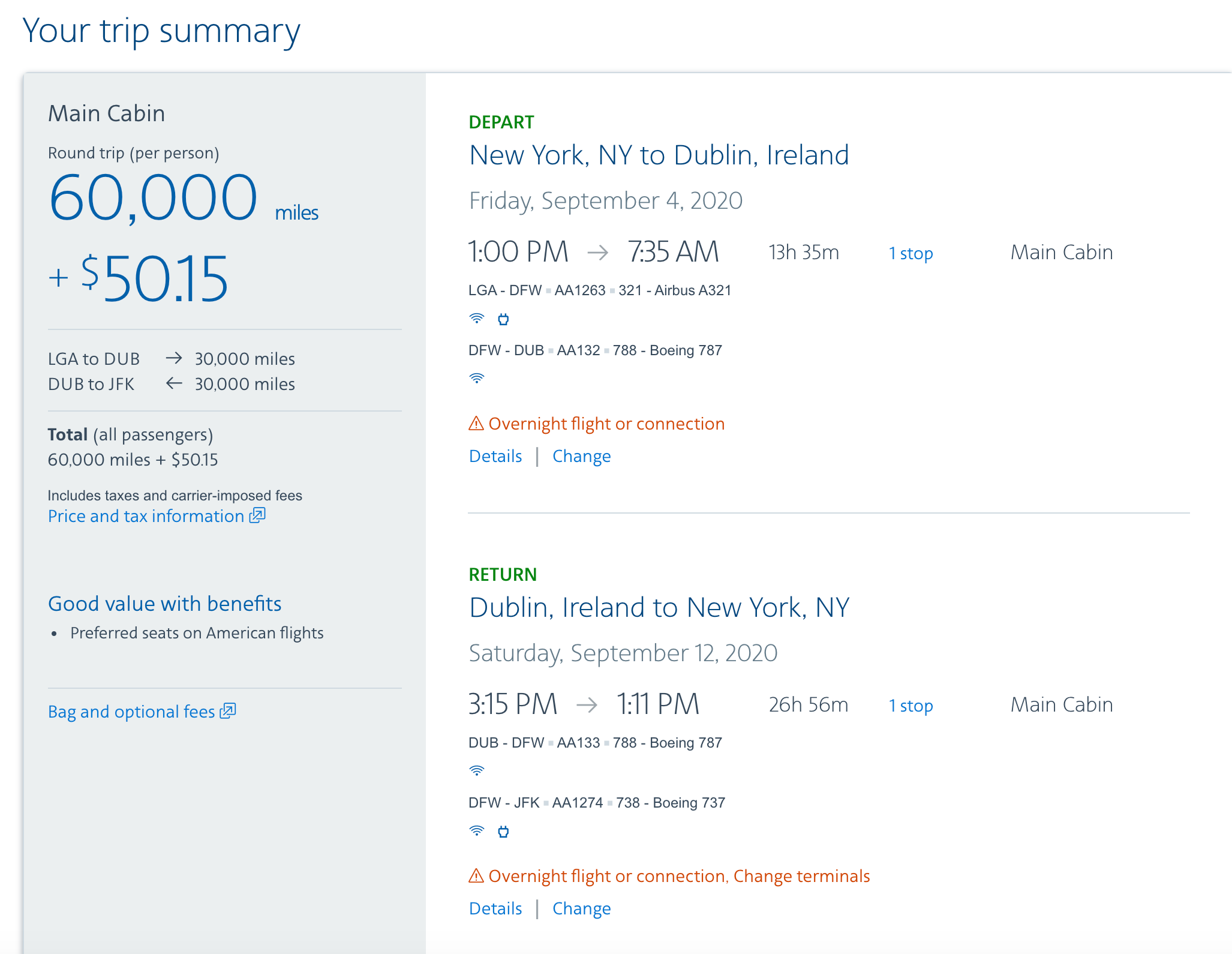Viewport: 1232px width, 954px height.
Task: Click warning icon on return change terminals notice
Action: tap(476, 876)
